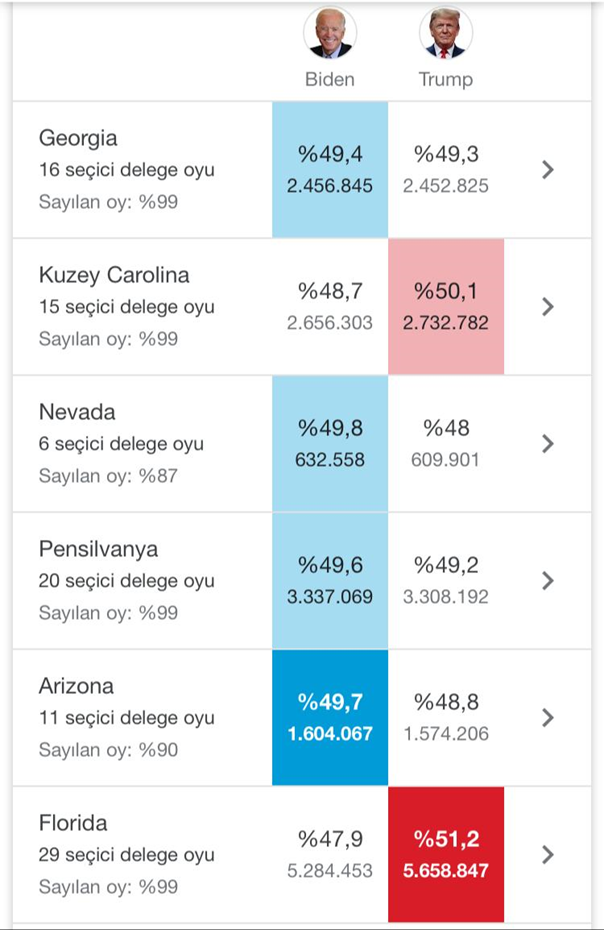Screen dimensions: 604x930
Task: Click the light blue Georgia Biden cell
Action: [330, 169]
